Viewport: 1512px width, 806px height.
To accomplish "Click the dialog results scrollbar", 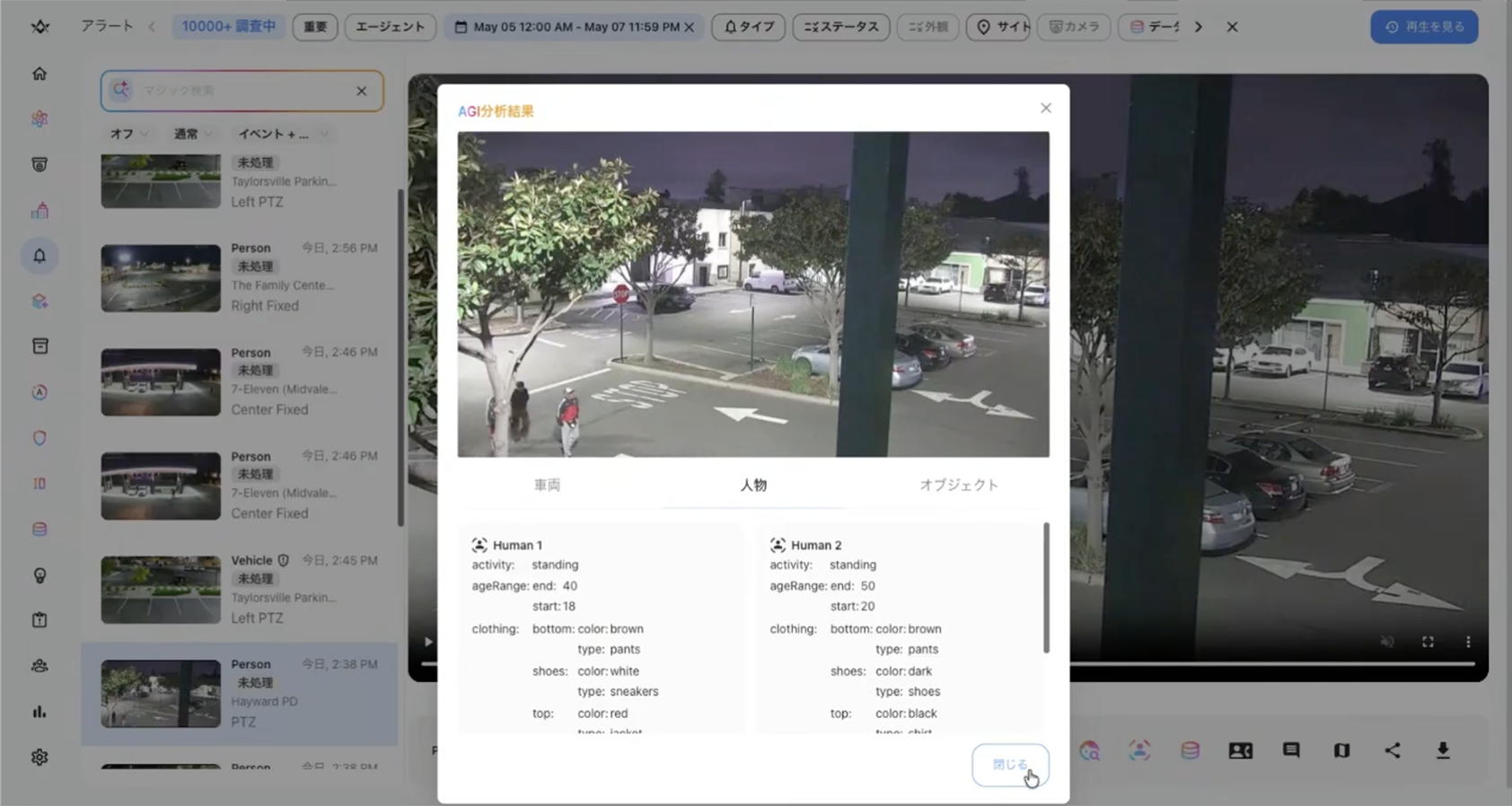I will 1046,588.
